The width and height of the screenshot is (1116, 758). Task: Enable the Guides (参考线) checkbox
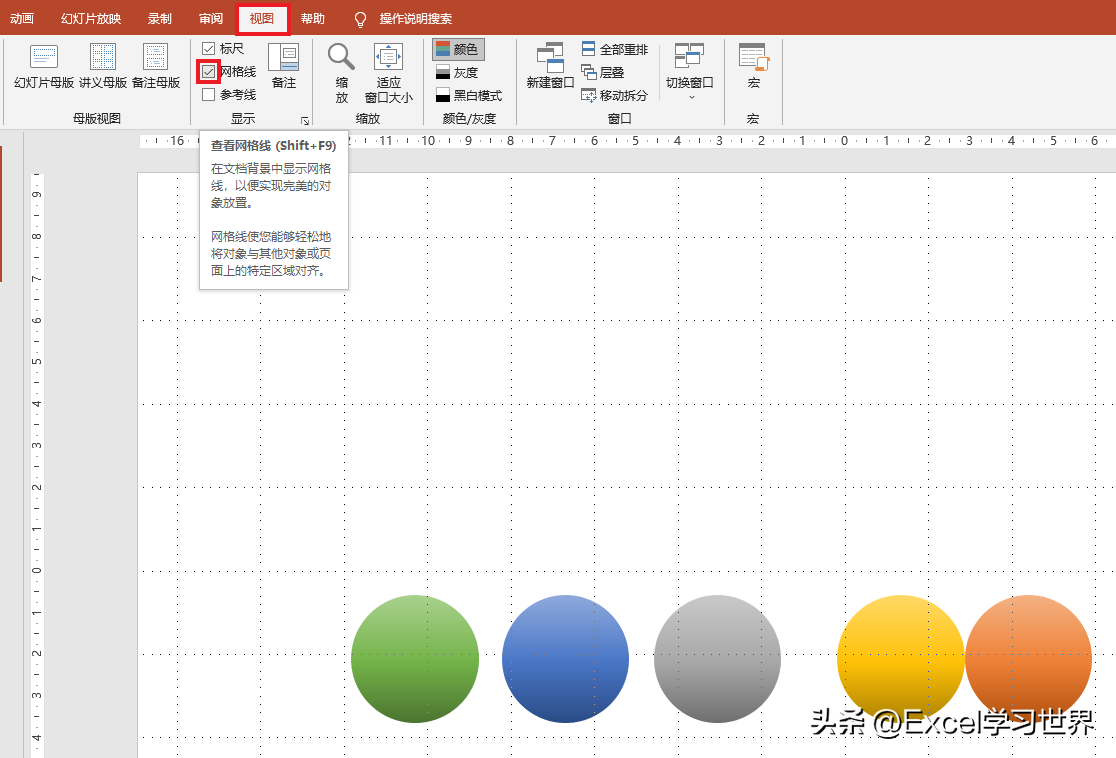[x=208, y=94]
